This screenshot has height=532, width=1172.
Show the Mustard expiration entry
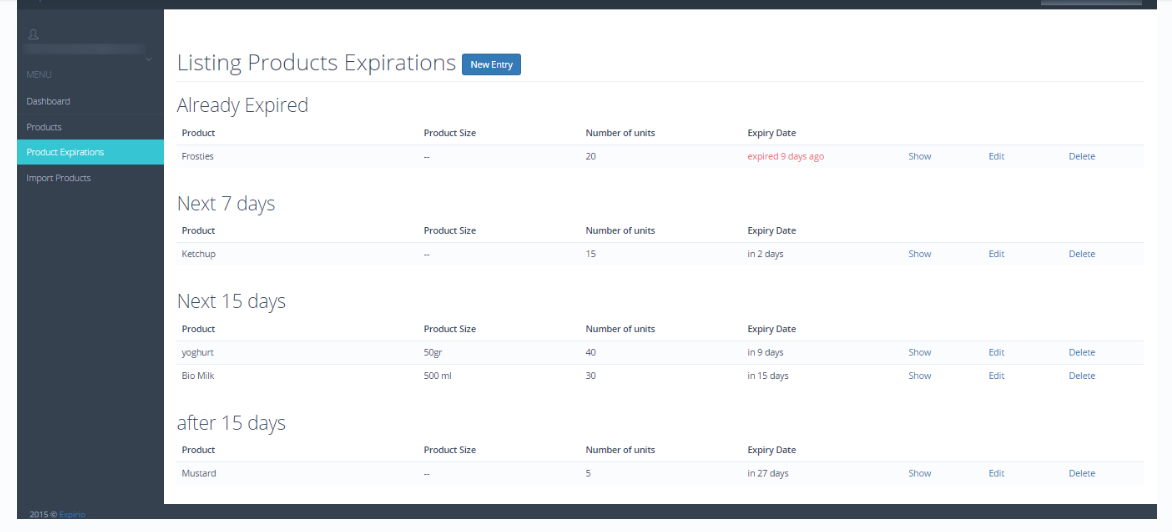[919, 474]
